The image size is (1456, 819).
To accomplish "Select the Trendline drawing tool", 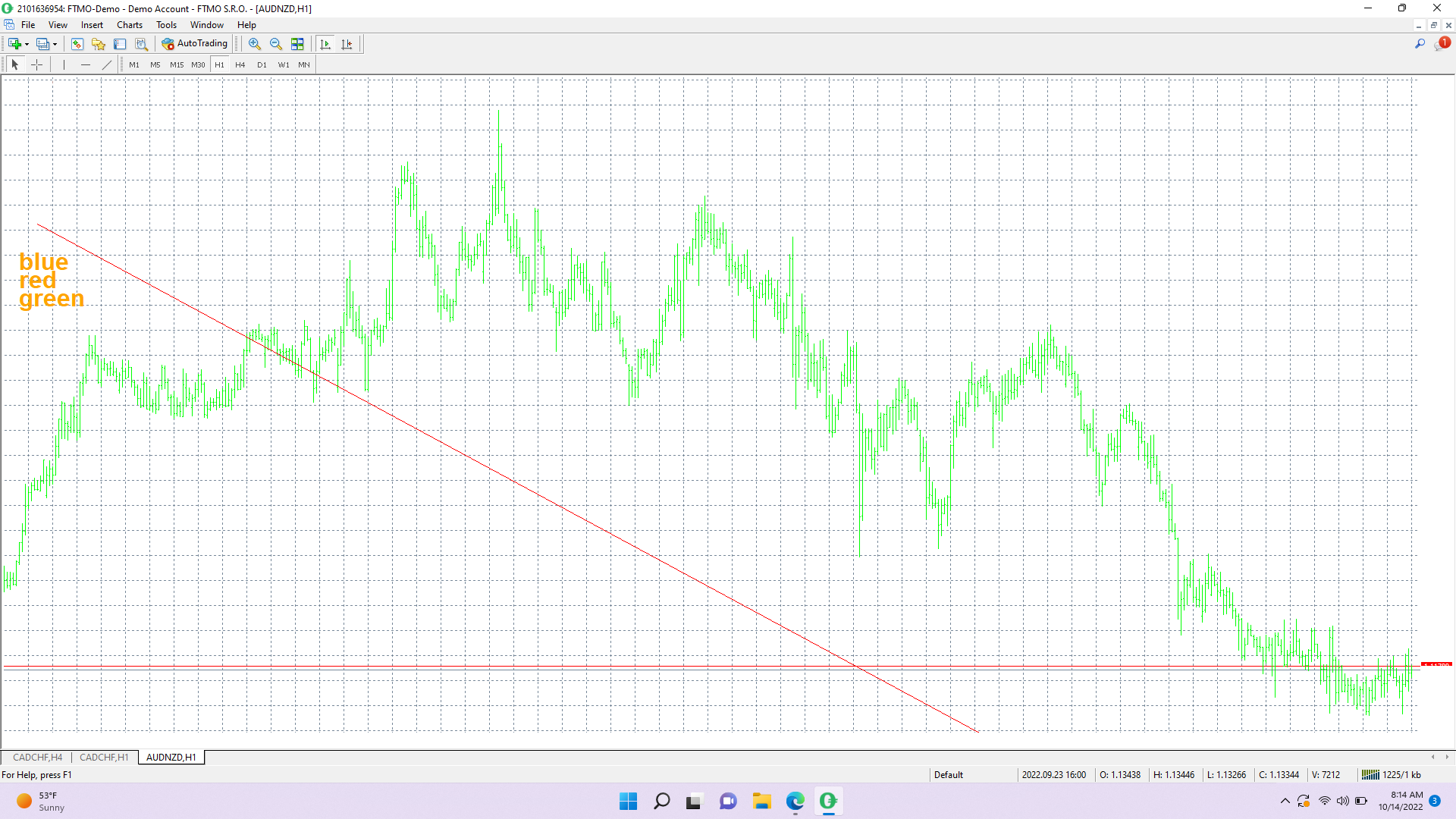I will tap(107, 64).
